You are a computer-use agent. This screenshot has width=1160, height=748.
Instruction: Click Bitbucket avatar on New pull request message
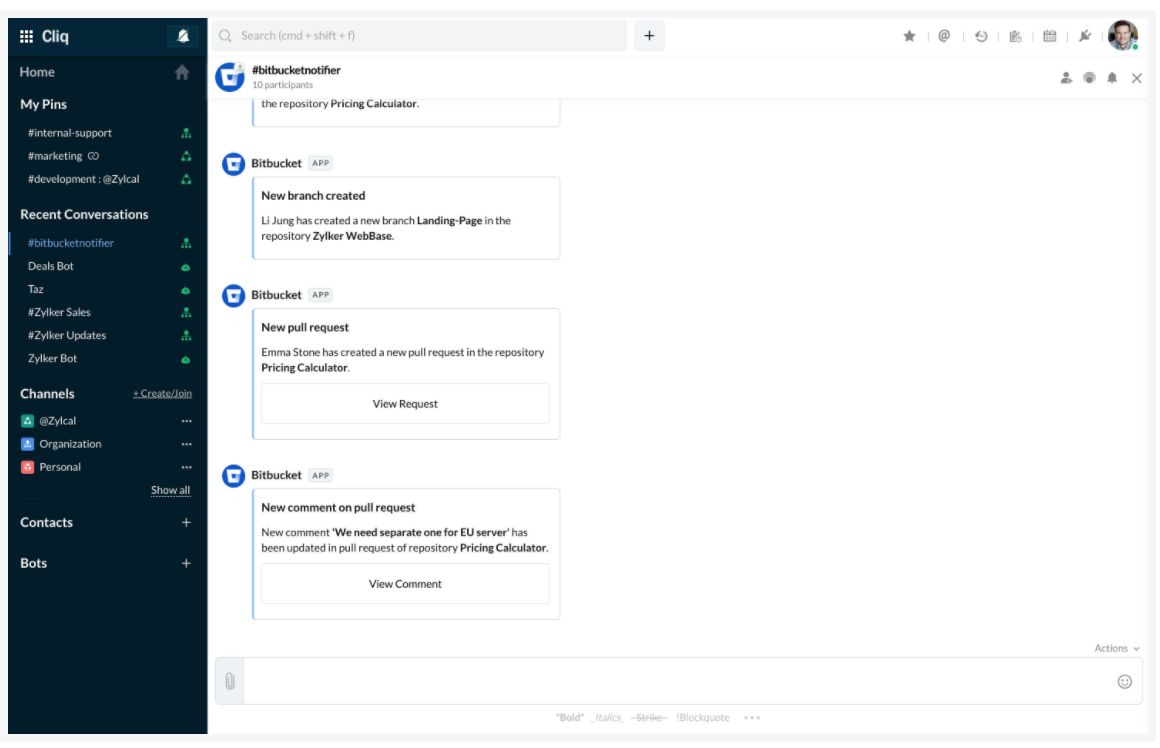click(234, 296)
